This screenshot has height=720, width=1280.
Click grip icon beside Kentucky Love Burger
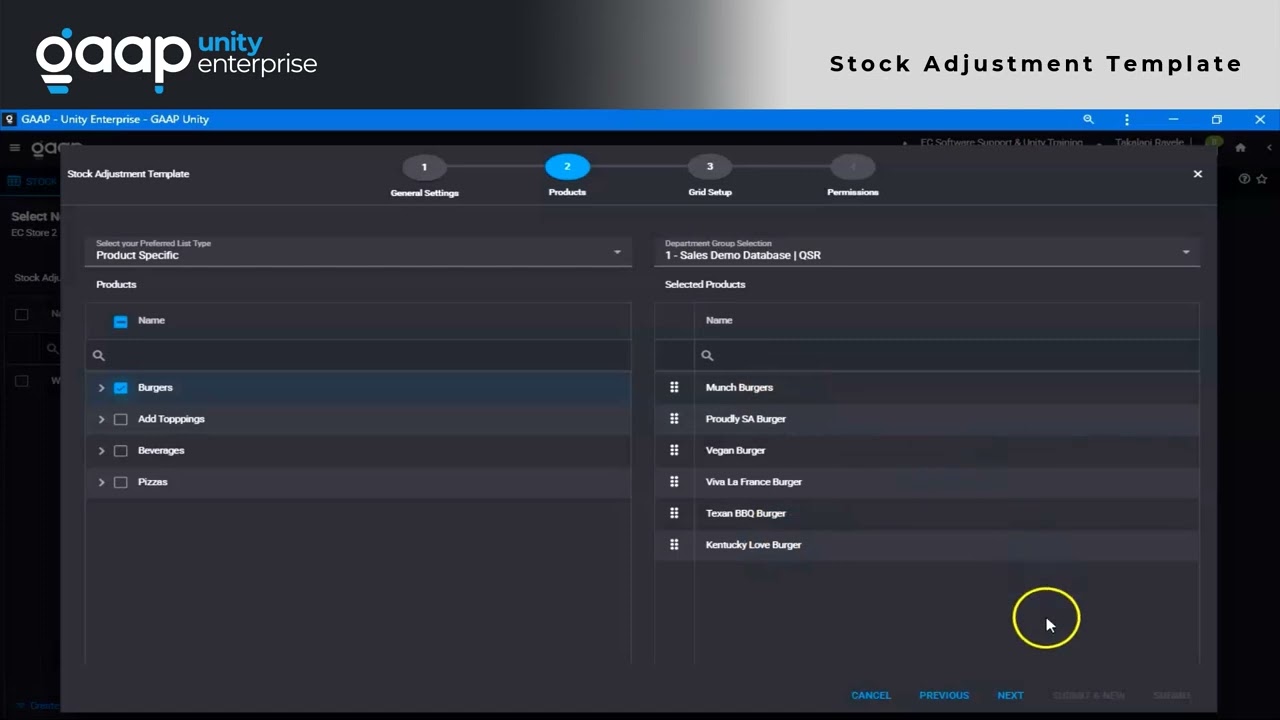tap(674, 545)
